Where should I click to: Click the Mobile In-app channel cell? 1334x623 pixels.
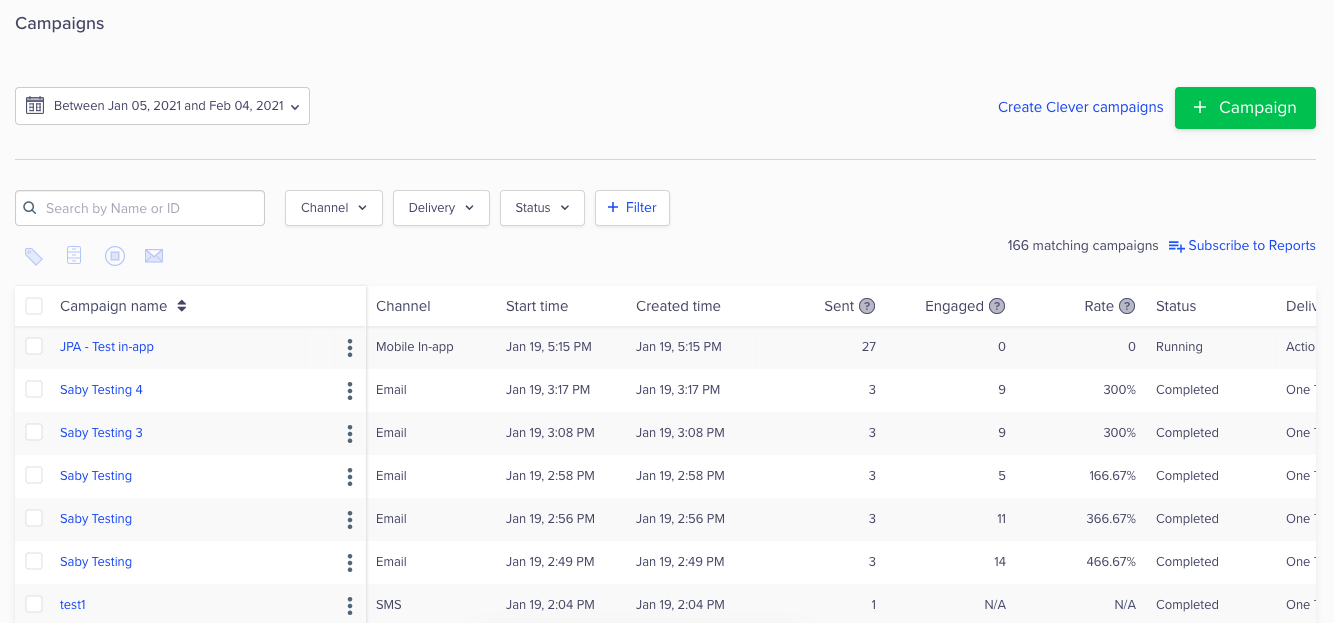coord(415,347)
